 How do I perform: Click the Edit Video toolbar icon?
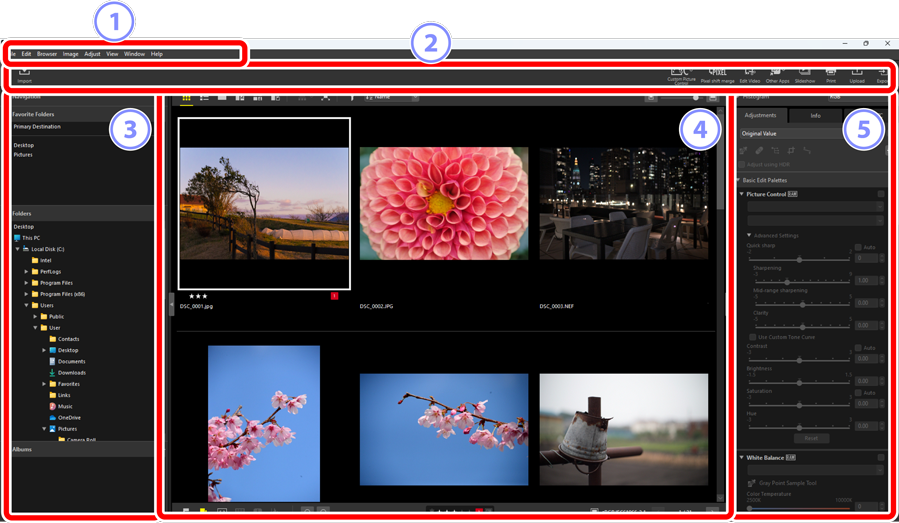point(749,74)
